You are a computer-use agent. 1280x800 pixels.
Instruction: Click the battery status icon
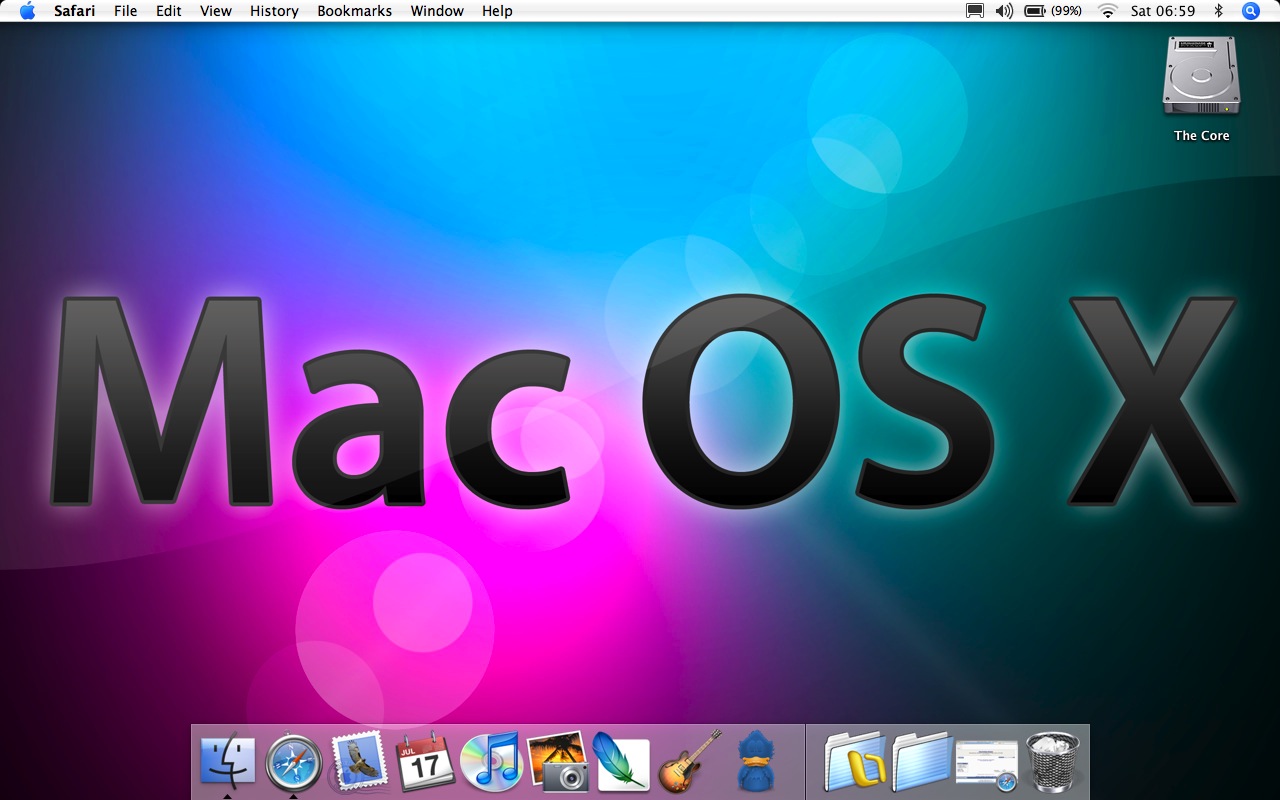tap(1034, 11)
